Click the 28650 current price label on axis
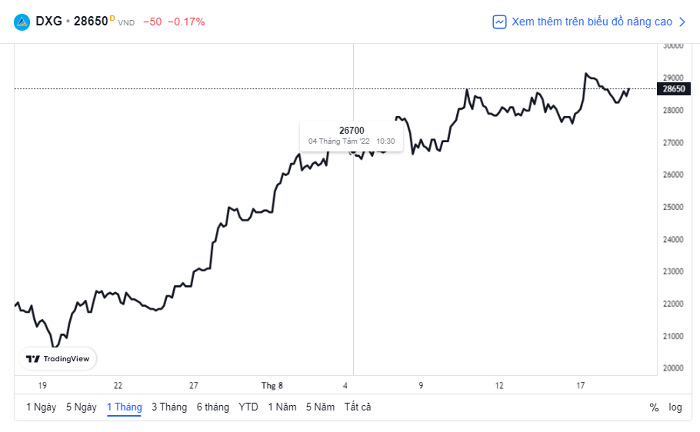This screenshot has width=700, height=432. click(x=674, y=88)
